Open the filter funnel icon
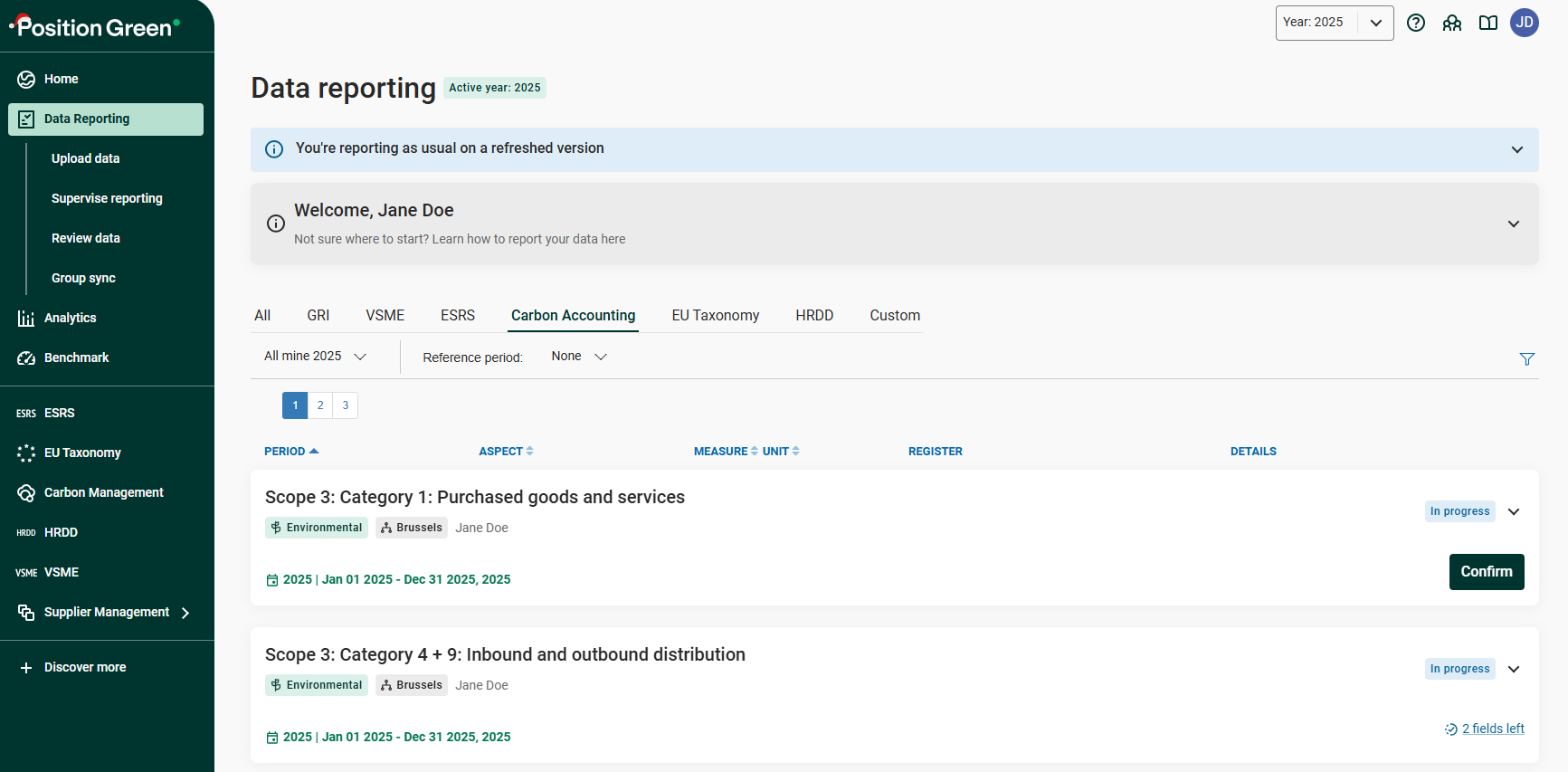This screenshot has height=772, width=1568. click(x=1527, y=359)
